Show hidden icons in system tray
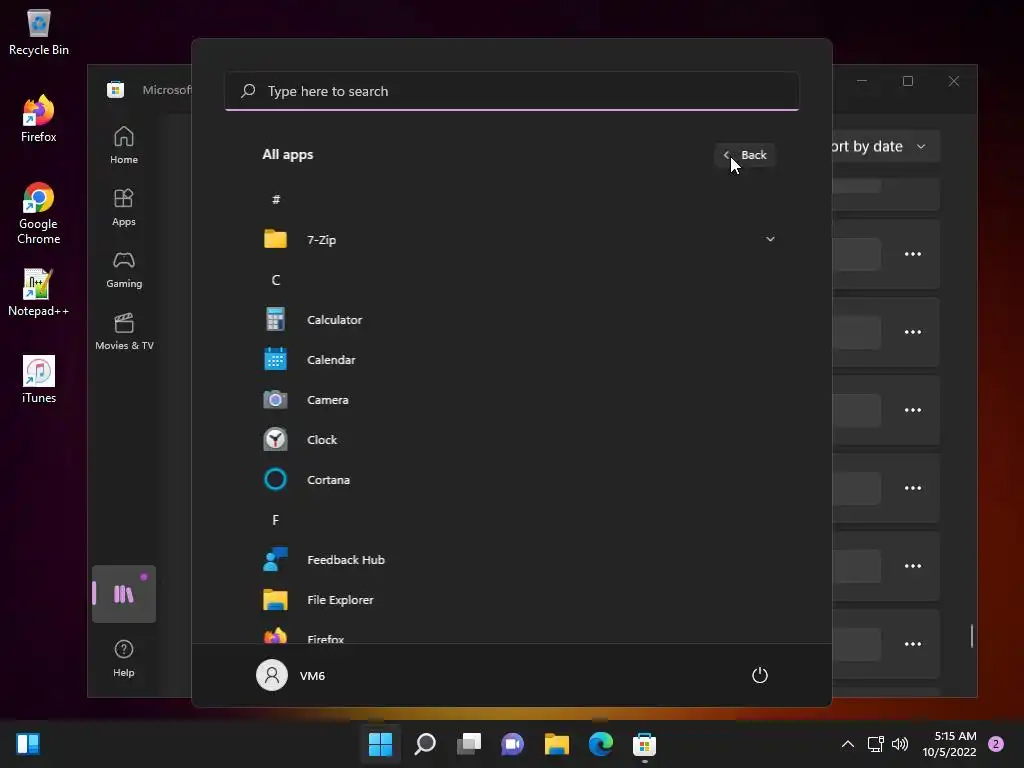The image size is (1024, 768). 848,744
